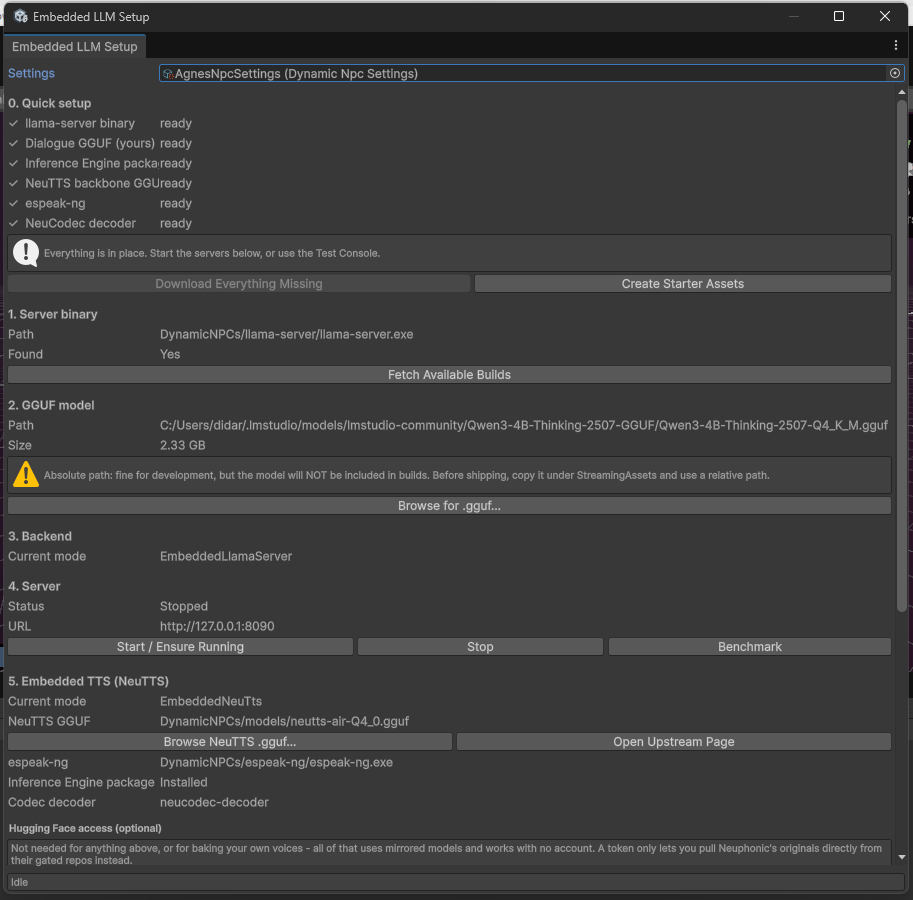
Task: Open the object picker for Settings field
Action: [x=895, y=73]
